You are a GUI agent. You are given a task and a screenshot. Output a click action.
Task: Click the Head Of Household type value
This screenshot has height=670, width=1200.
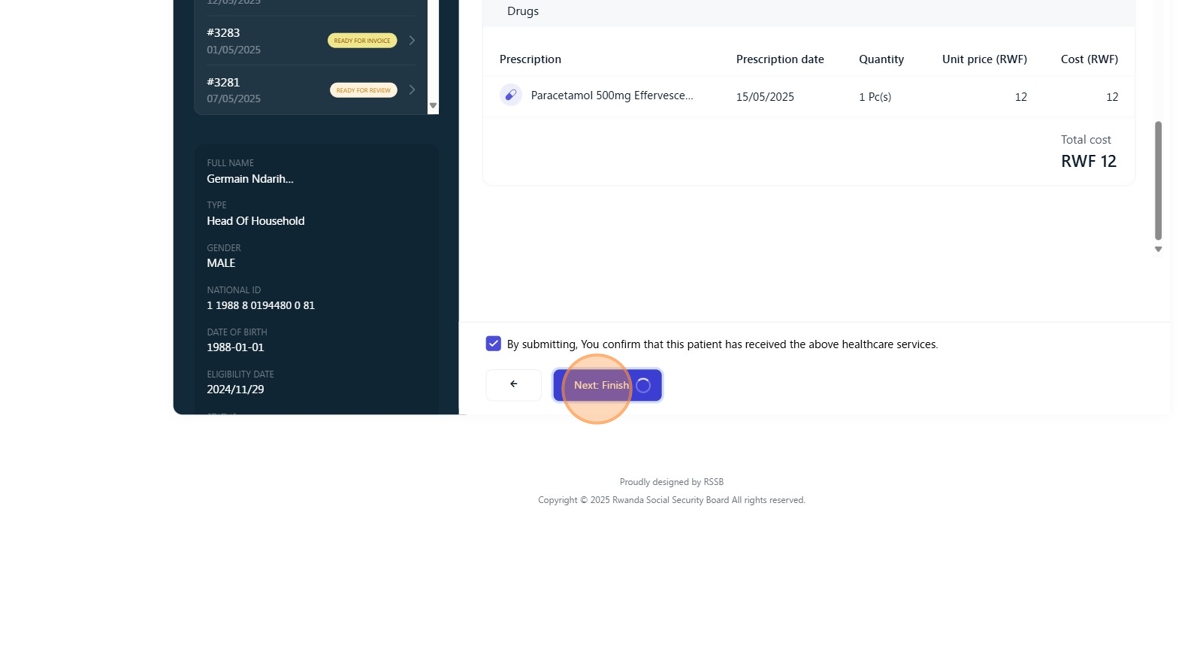[256, 220]
